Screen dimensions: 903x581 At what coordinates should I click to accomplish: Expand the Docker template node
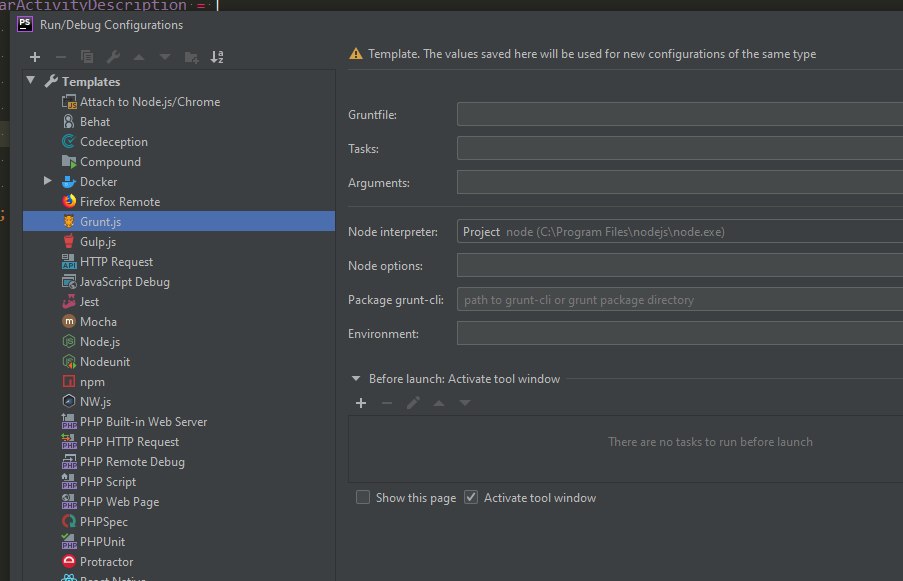point(48,181)
